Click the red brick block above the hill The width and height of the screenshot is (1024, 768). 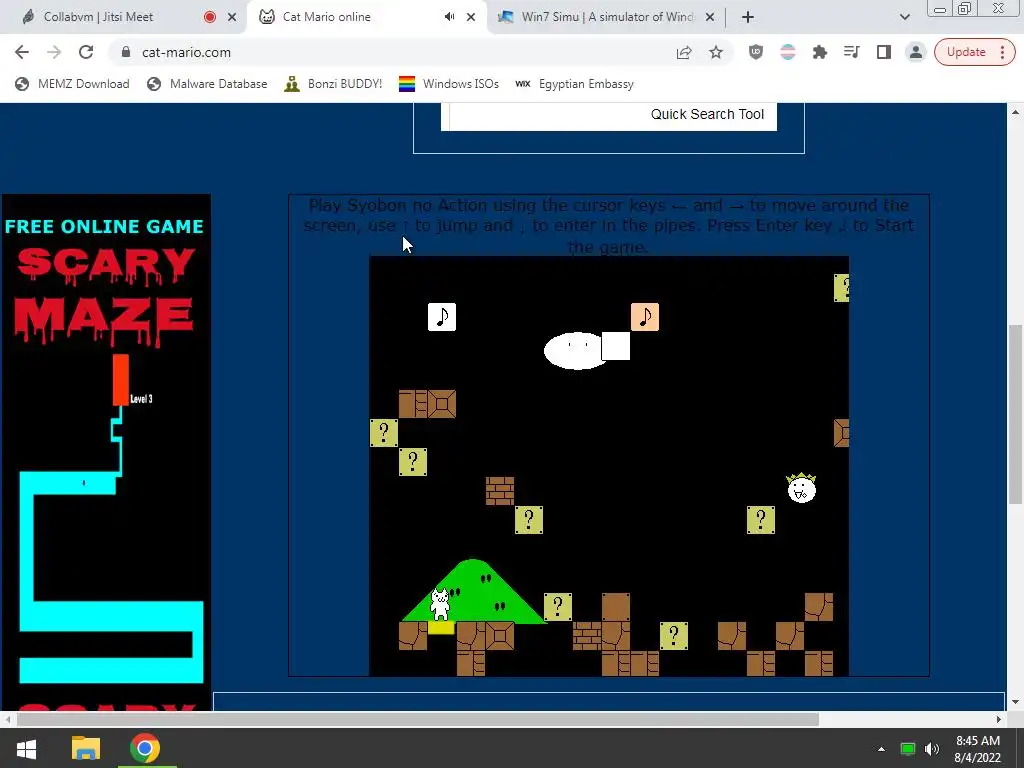click(500, 491)
